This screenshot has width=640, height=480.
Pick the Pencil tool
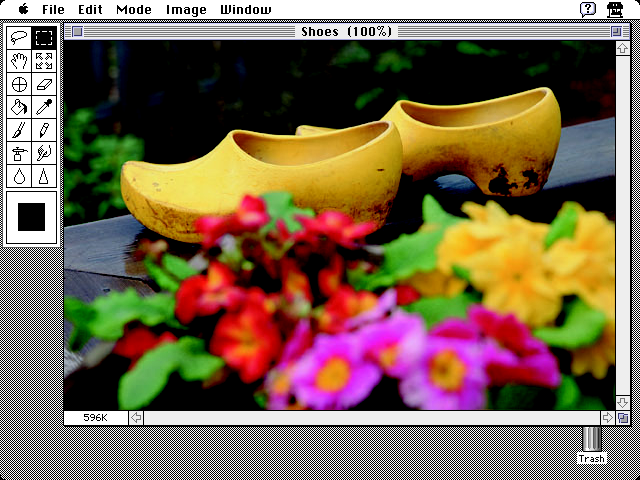tap(43, 130)
